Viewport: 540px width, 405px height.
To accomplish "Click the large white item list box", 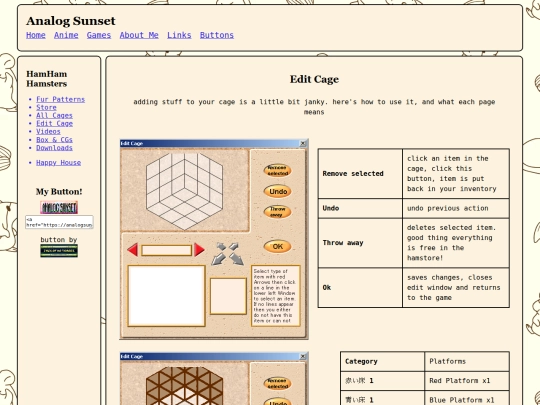I will coord(166,296).
